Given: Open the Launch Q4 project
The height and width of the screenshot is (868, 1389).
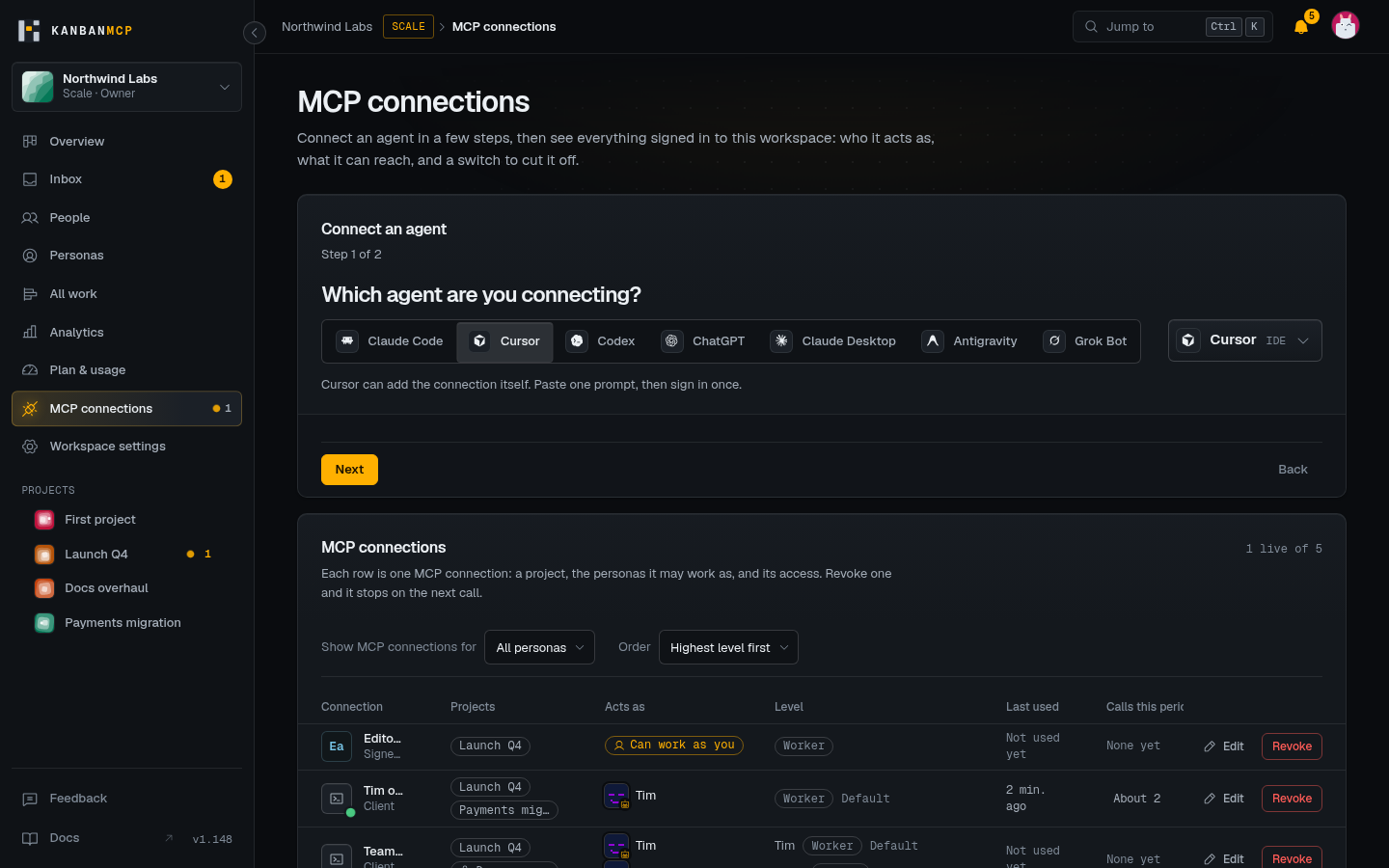Looking at the screenshot, I should tap(126, 555).
